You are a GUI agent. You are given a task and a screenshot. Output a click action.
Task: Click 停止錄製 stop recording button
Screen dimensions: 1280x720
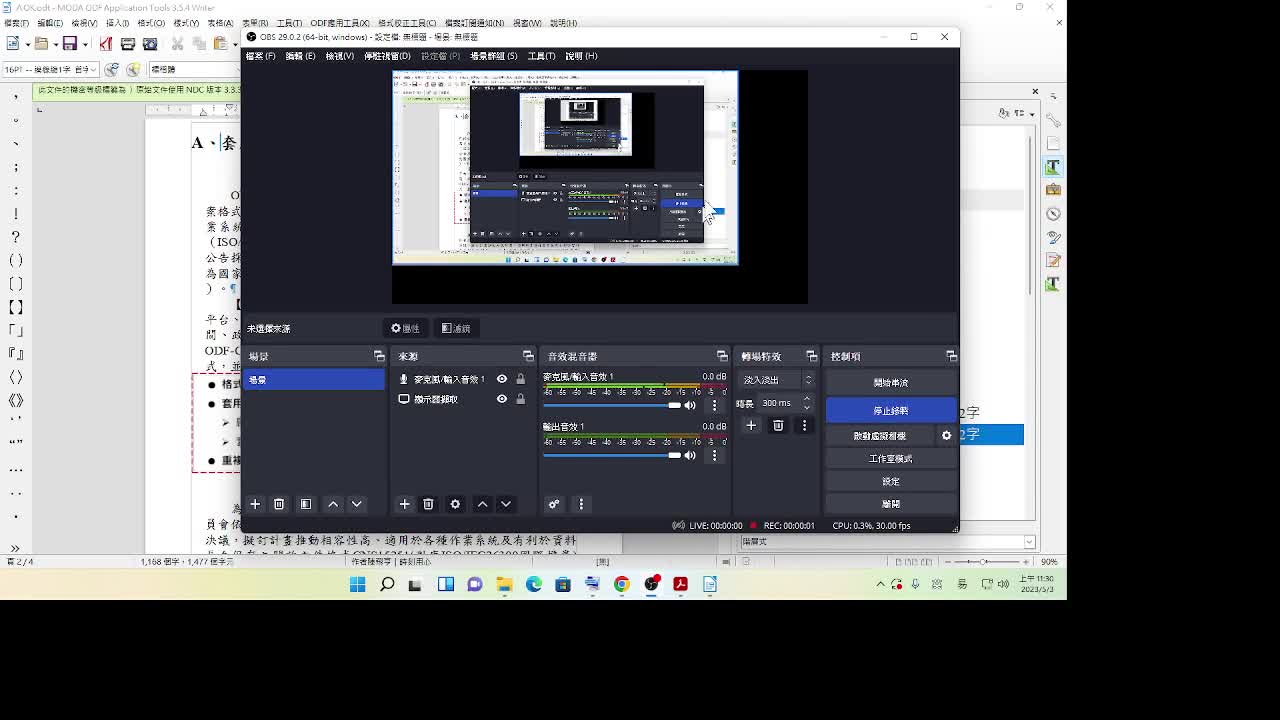click(x=890, y=411)
